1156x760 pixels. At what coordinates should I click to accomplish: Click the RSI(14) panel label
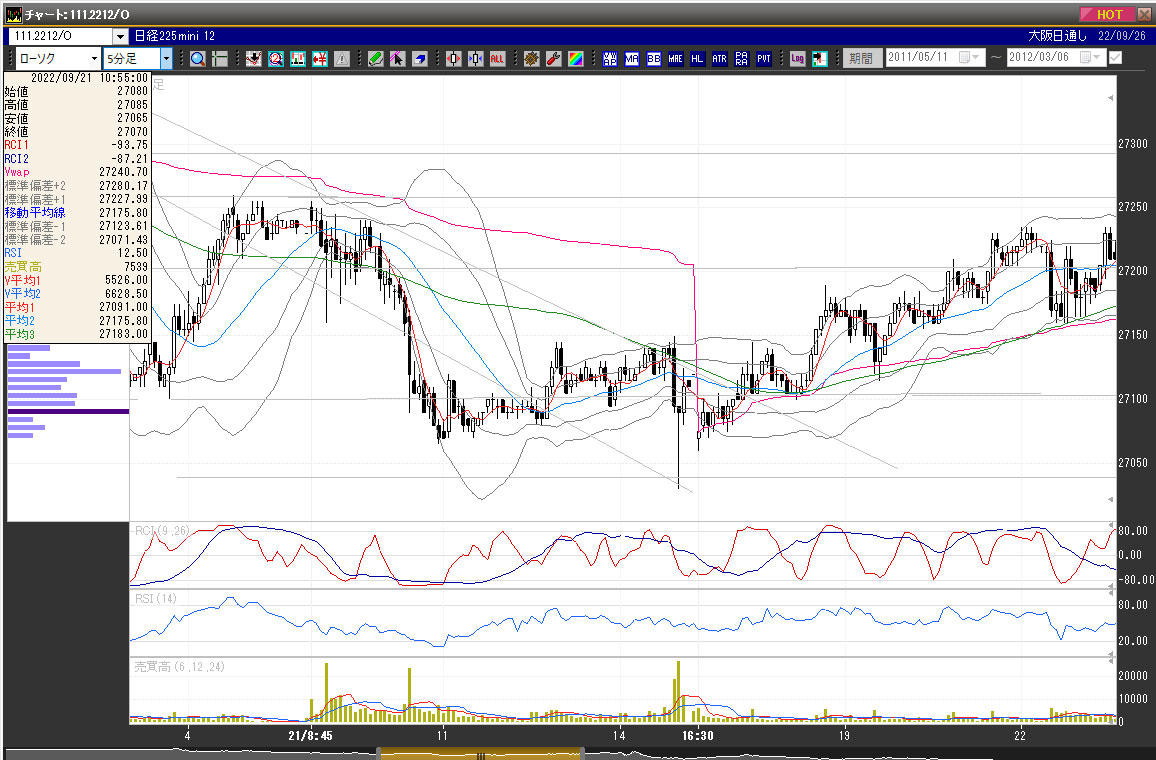click(x=156, y=599)
